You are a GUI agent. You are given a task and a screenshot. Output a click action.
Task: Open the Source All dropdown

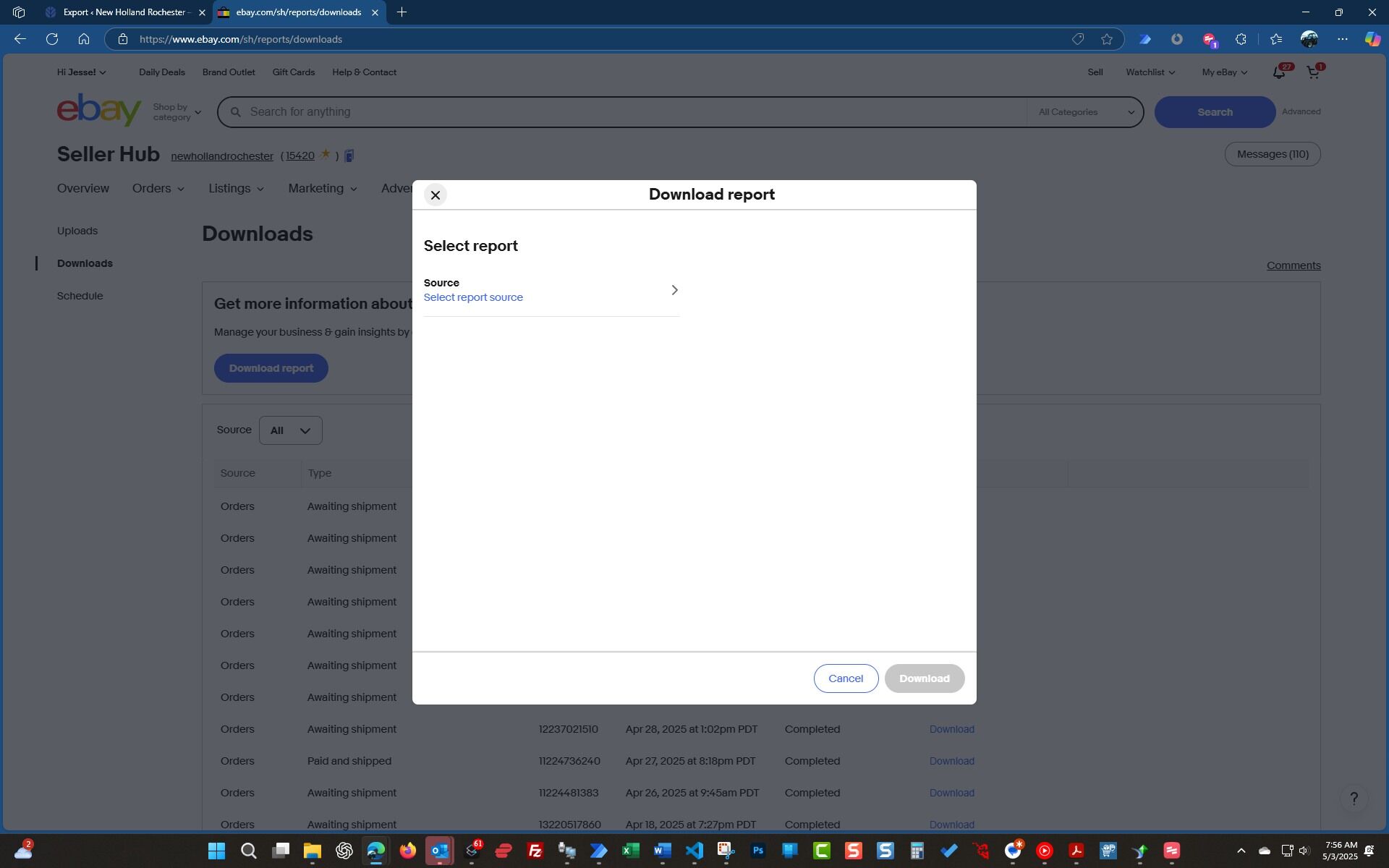tap(290, 431)
